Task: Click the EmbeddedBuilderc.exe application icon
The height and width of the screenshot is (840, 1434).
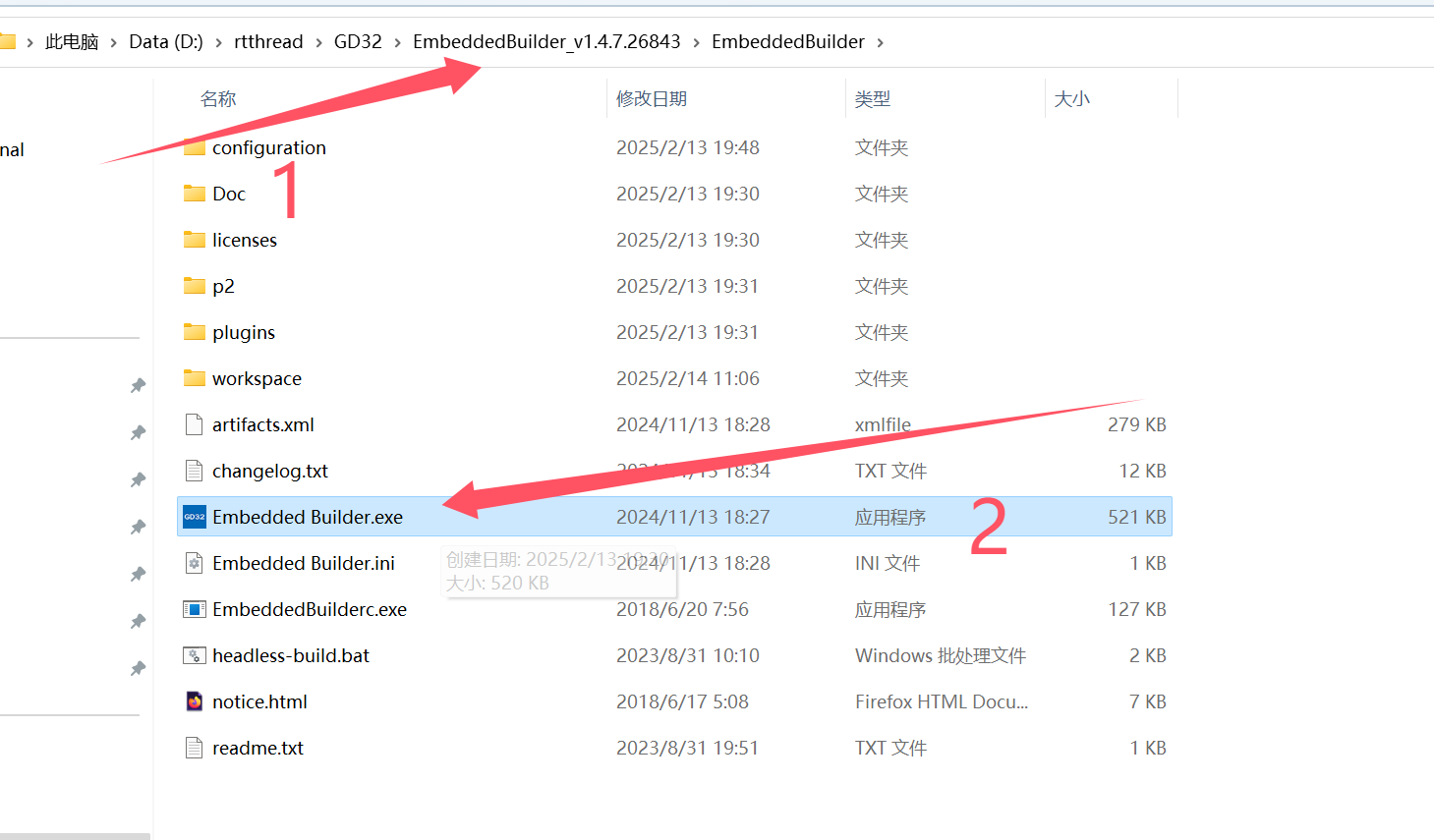Action: pos(193,608)
